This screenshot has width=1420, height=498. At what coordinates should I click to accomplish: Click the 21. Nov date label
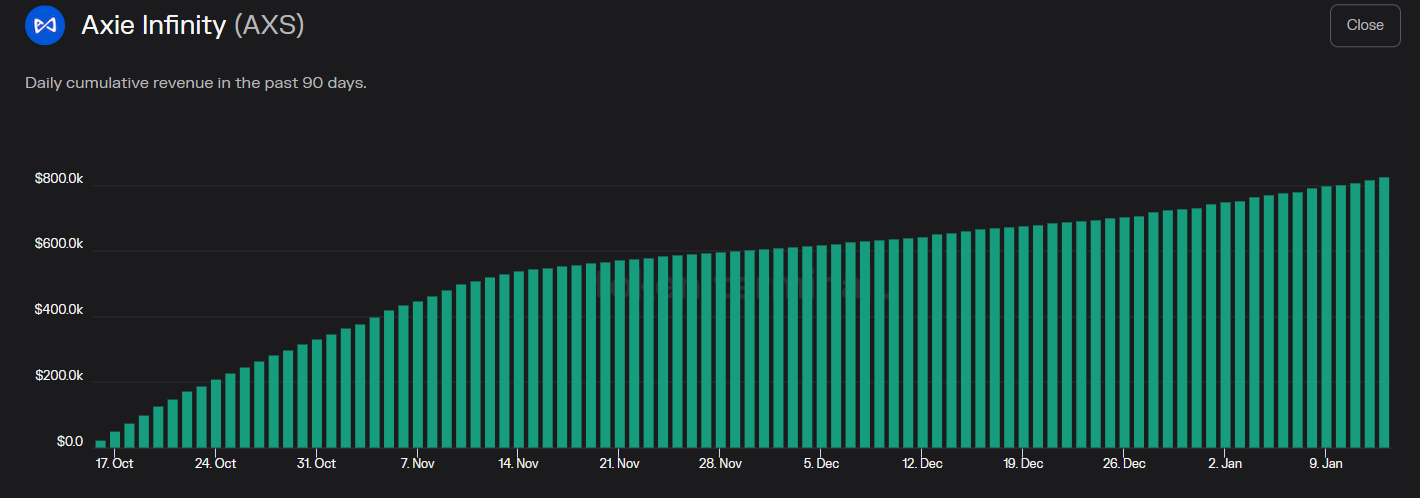point(619,464)
